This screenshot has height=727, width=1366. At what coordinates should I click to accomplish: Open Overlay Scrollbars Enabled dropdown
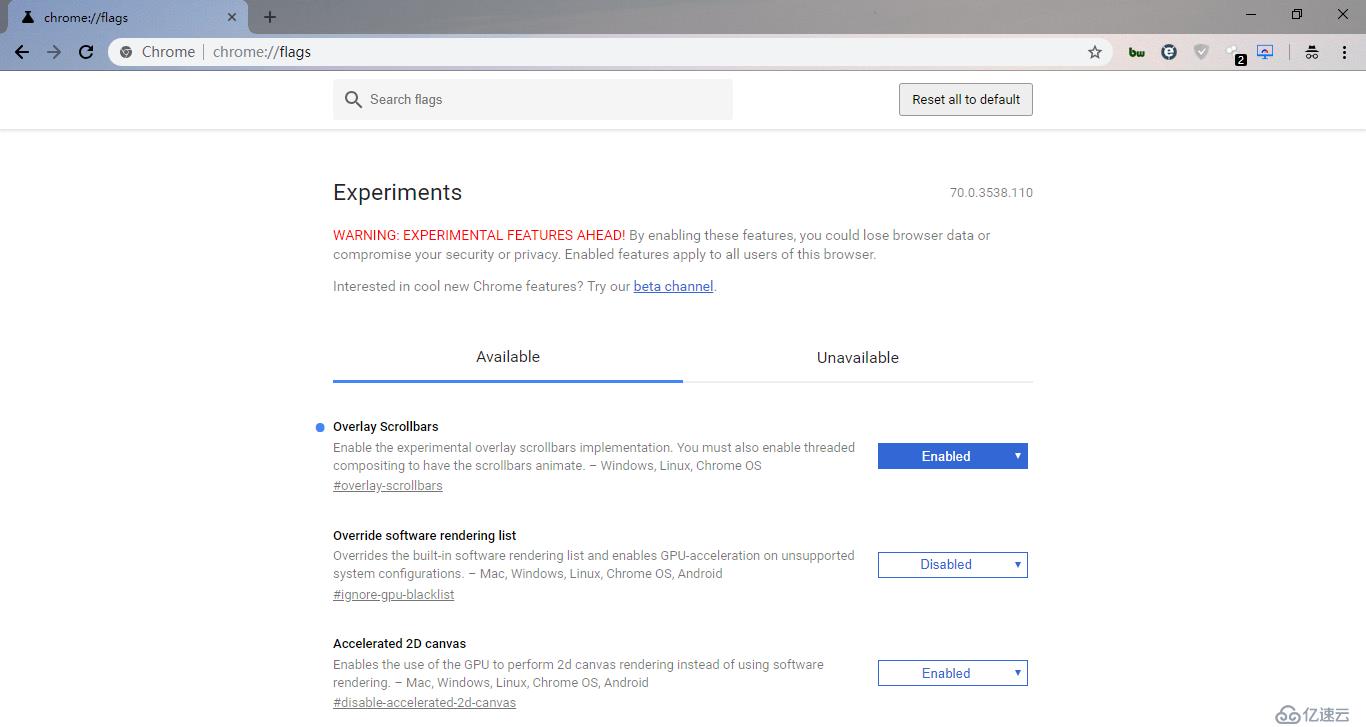tap(953, 456)
